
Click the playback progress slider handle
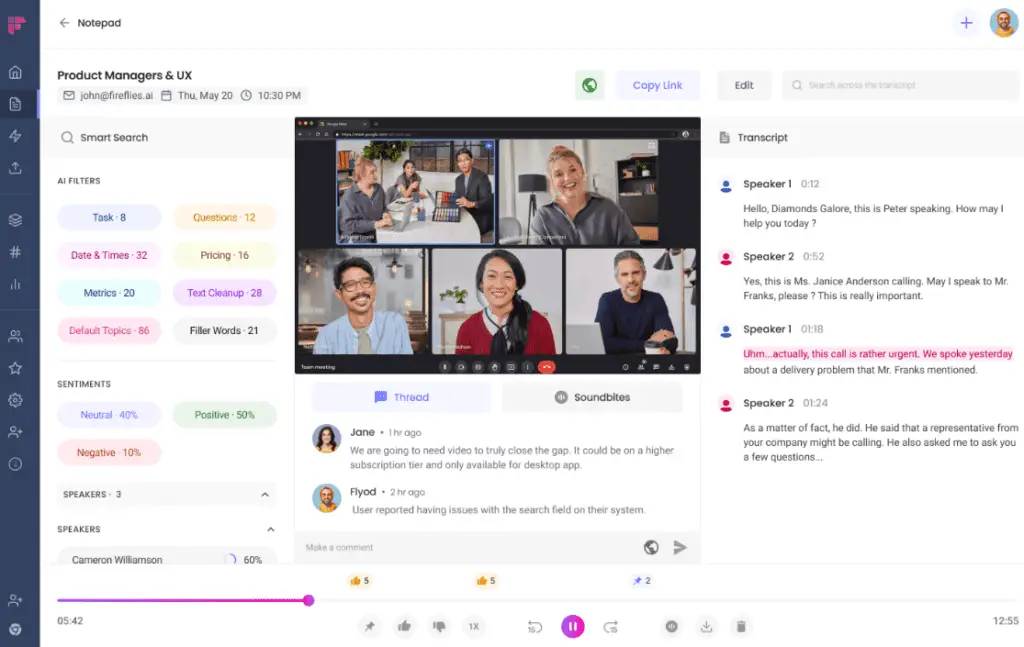(309, 600)
